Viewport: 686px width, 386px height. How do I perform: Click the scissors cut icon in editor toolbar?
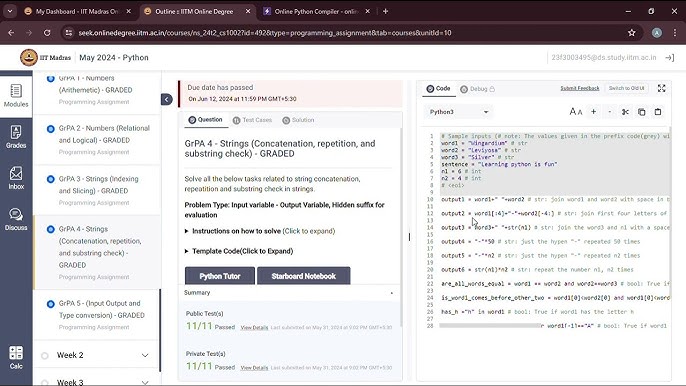[625, 112]
